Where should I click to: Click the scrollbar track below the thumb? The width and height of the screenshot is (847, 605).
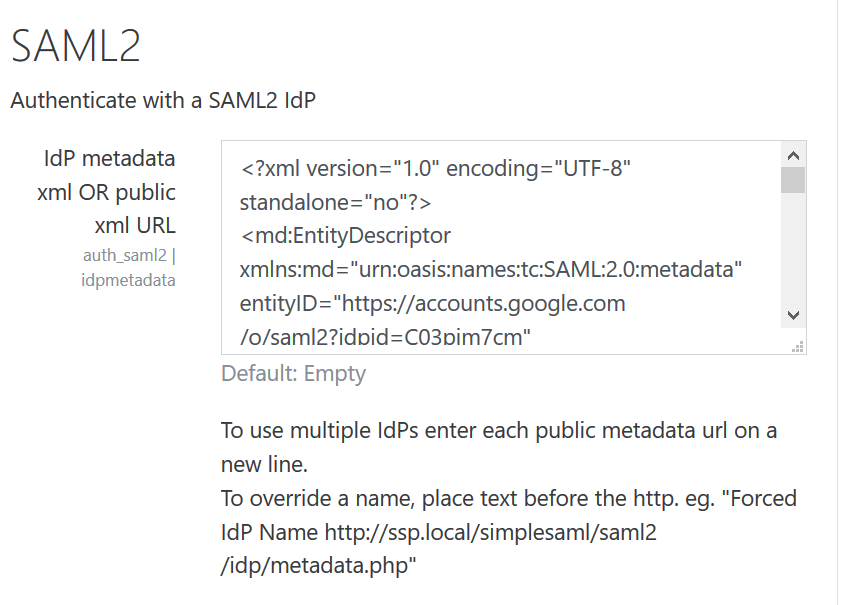pos(794,250)
